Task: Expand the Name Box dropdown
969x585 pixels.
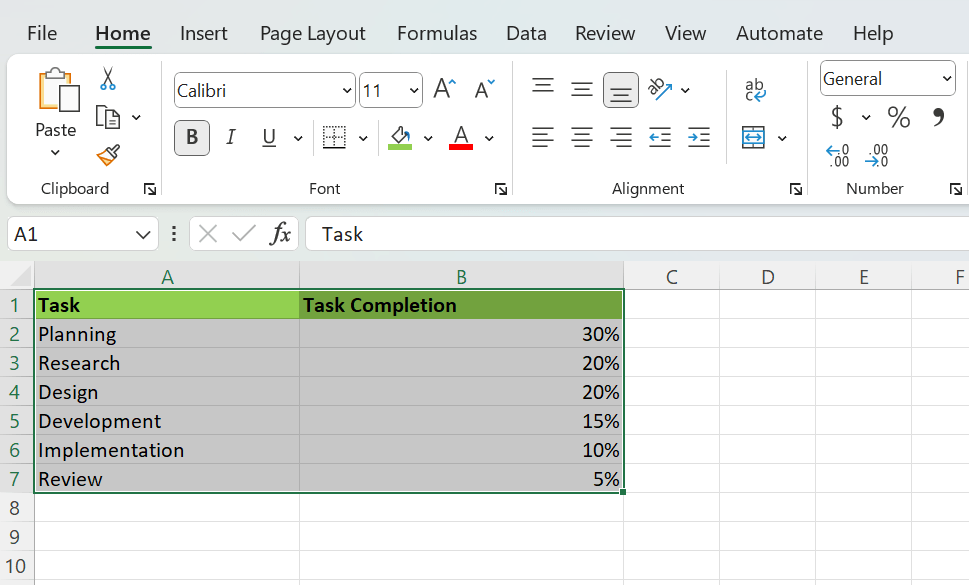Action: (x=143, y=234)
